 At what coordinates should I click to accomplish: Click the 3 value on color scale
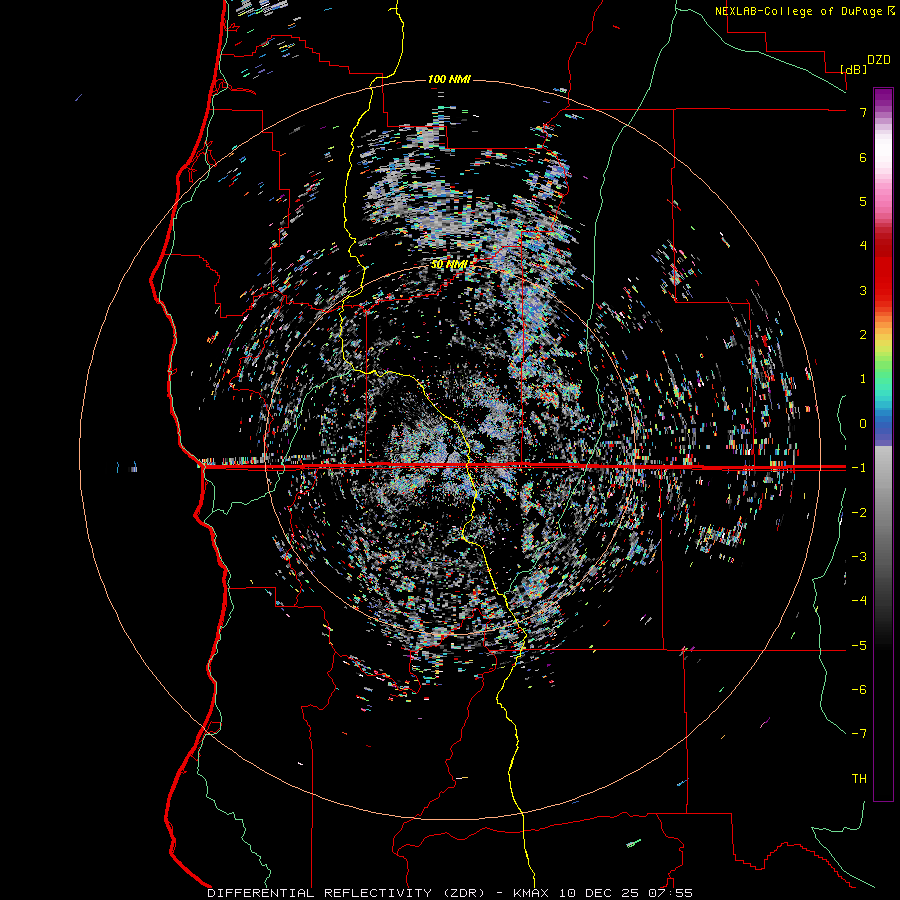coord(863,290)
